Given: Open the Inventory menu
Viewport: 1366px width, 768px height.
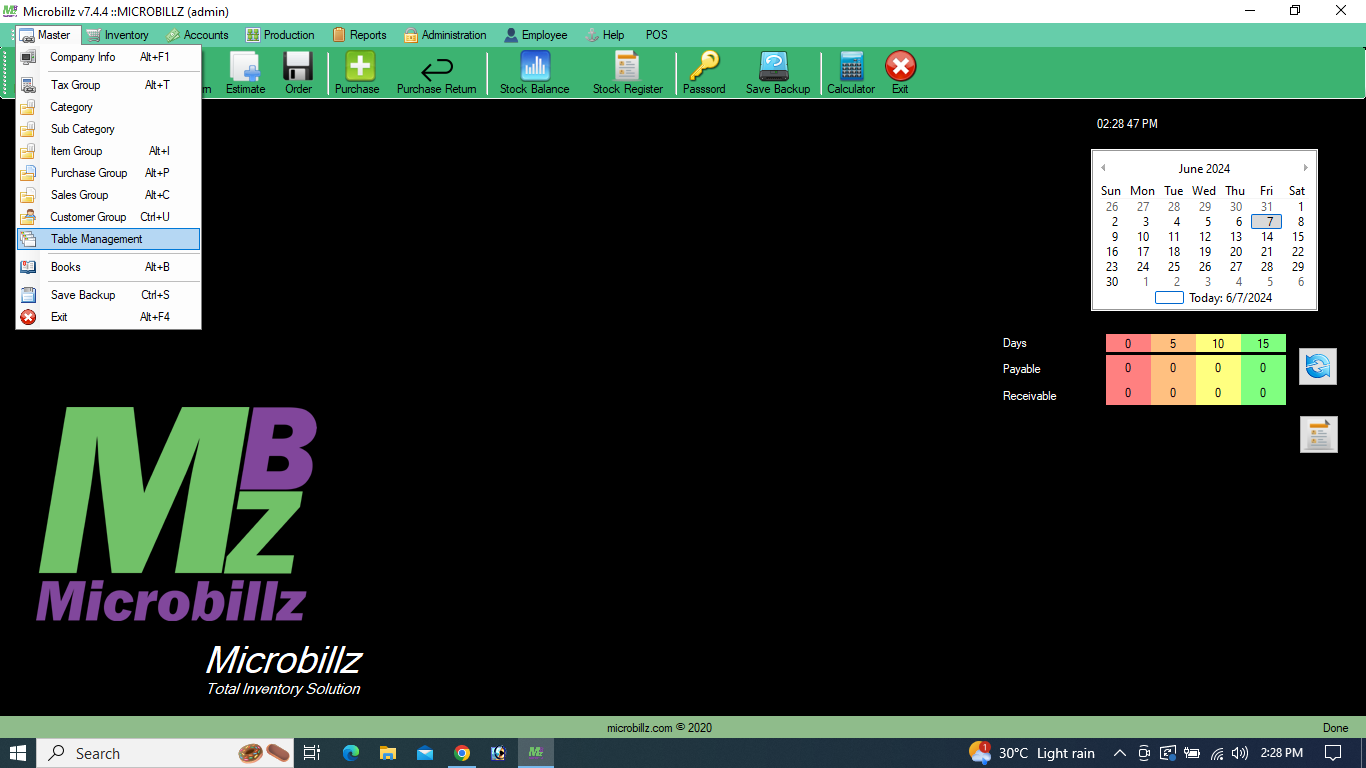Looking at the screenshot, I should tap(117, 35).
